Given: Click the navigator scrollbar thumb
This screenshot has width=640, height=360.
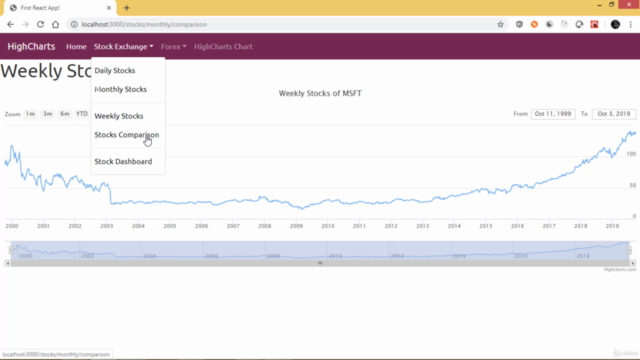Looking at the screenshot, I should click(320, 263).
